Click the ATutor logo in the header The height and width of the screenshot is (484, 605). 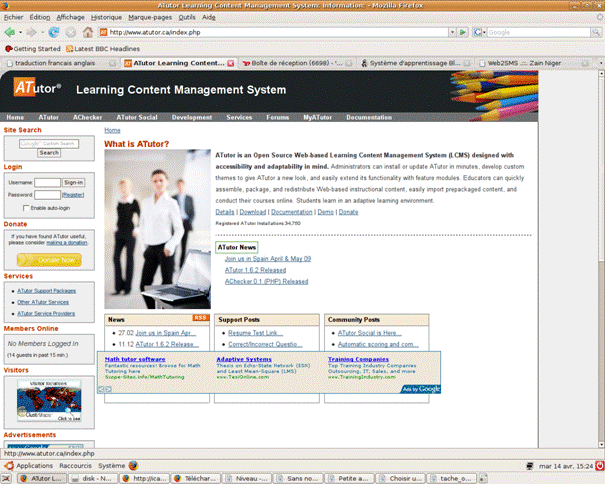click(x=37, y=89)
